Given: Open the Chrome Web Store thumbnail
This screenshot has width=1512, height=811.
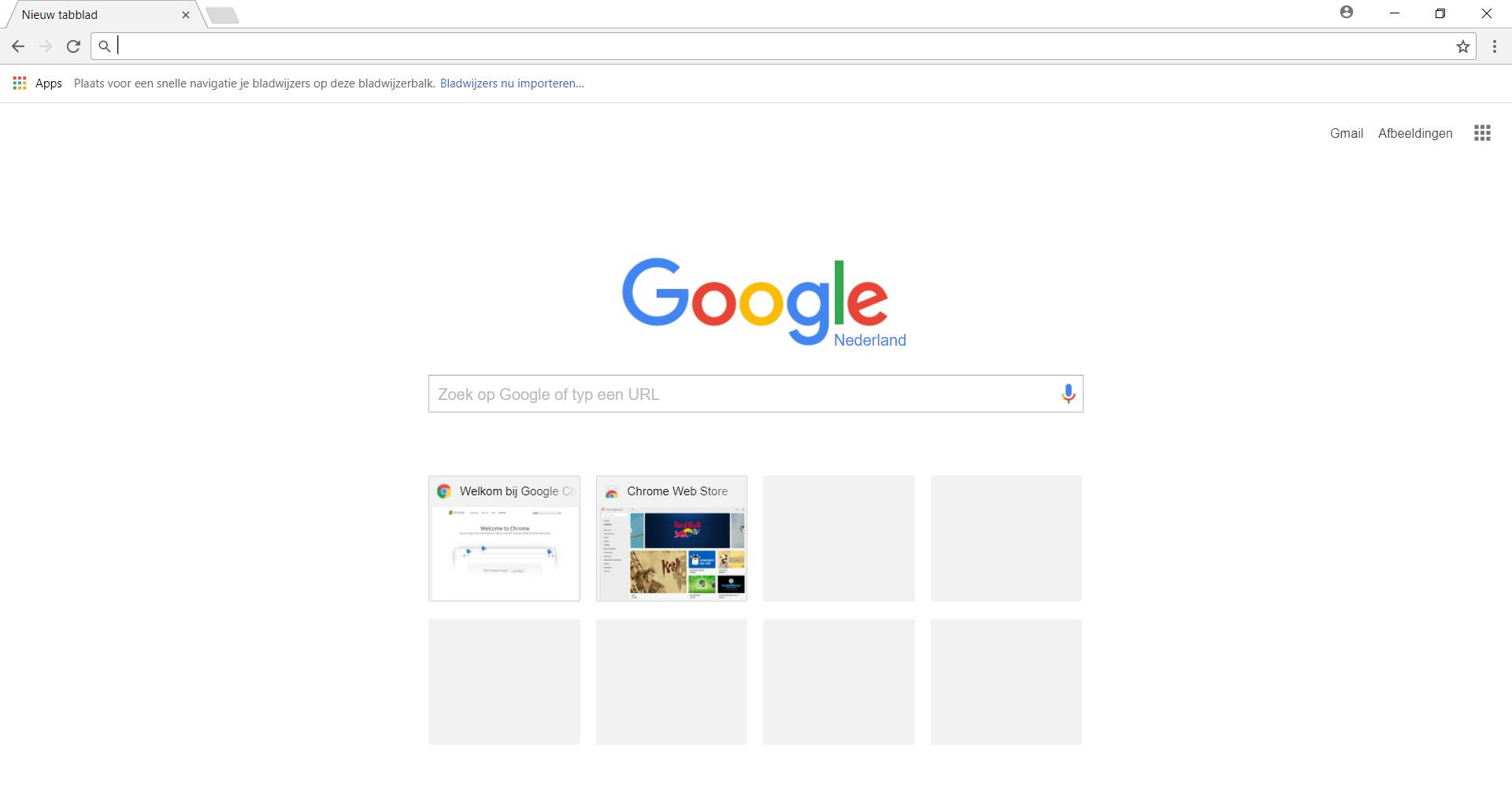Looking at the screenshot, I should tap(672, 538).
